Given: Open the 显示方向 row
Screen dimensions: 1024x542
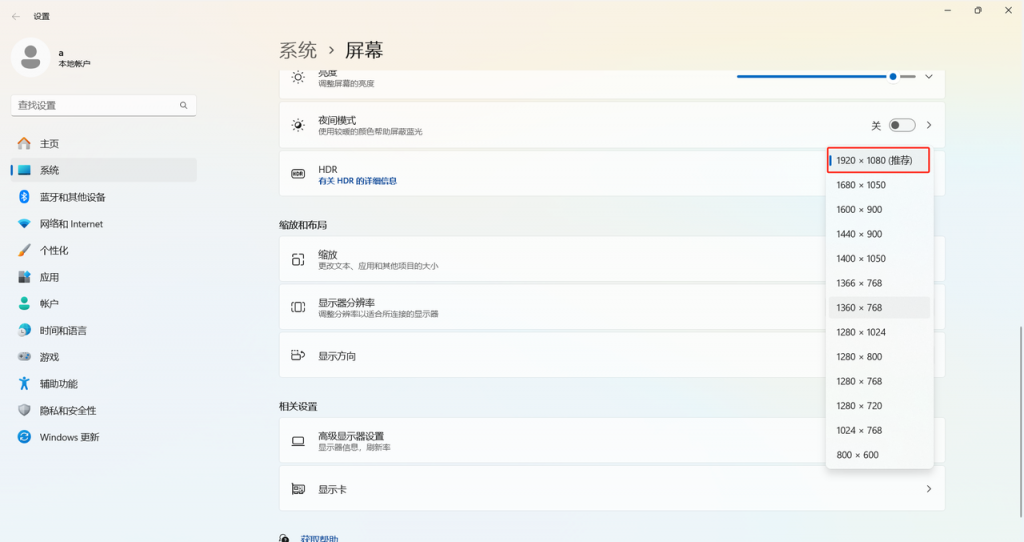Looking at the screenshot, I should (552, 355).
